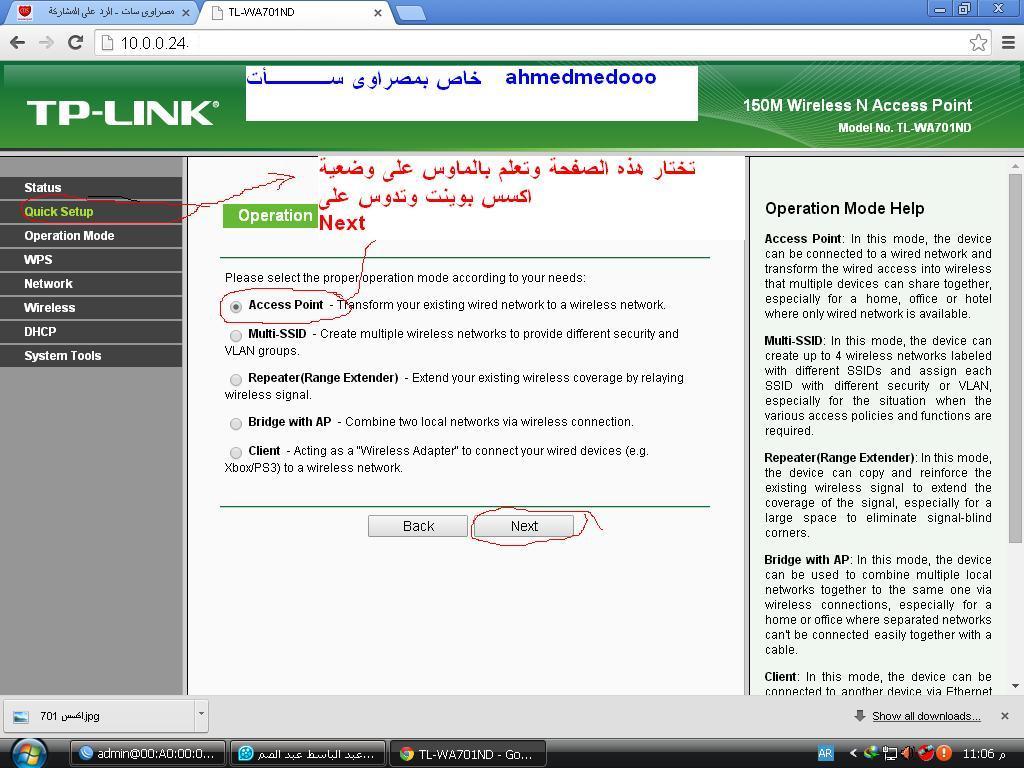The image size is (1024, 768).
Task: Click the Operation Mode Help heading
Action: coord(844,208)
